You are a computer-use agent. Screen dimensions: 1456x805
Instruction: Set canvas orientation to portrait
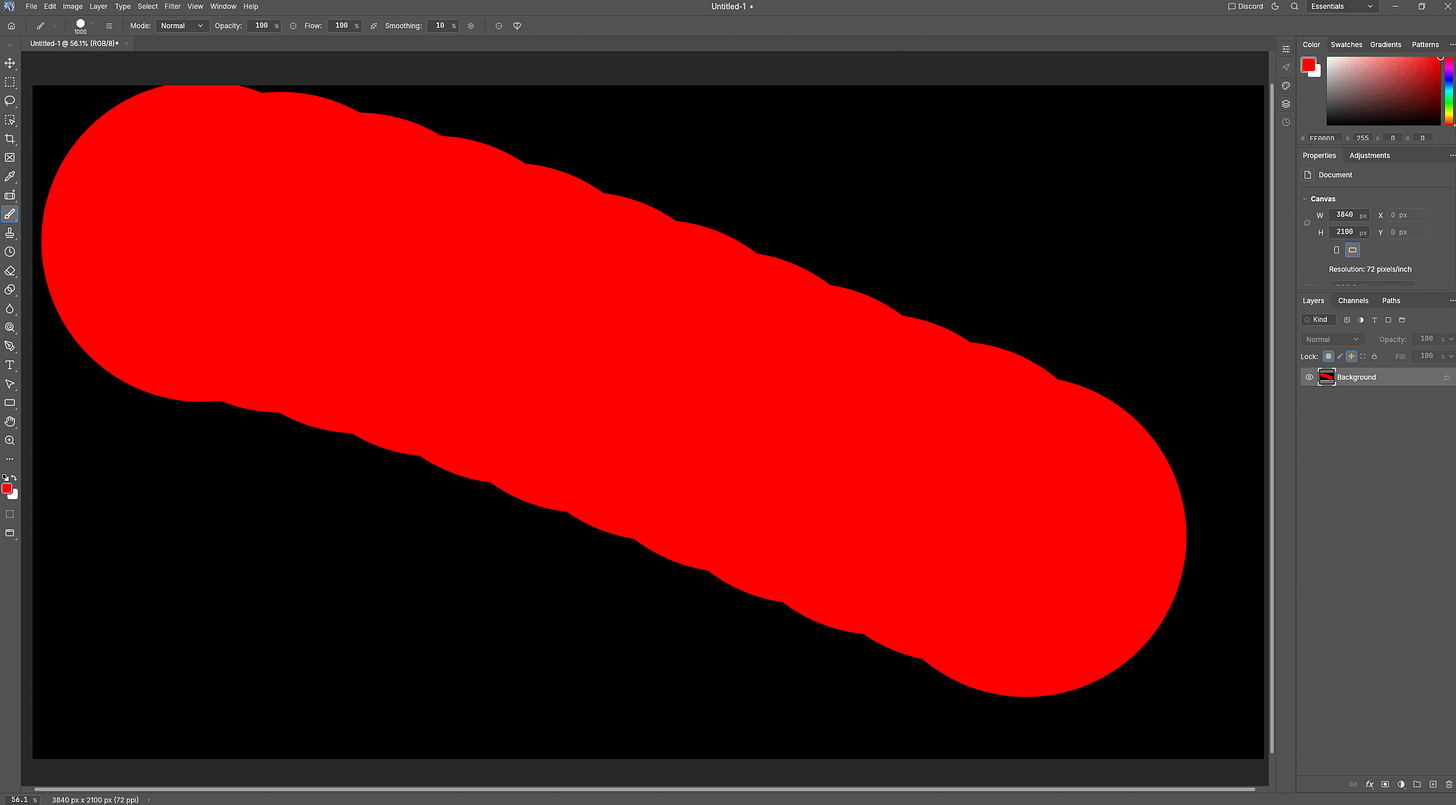1336,250
